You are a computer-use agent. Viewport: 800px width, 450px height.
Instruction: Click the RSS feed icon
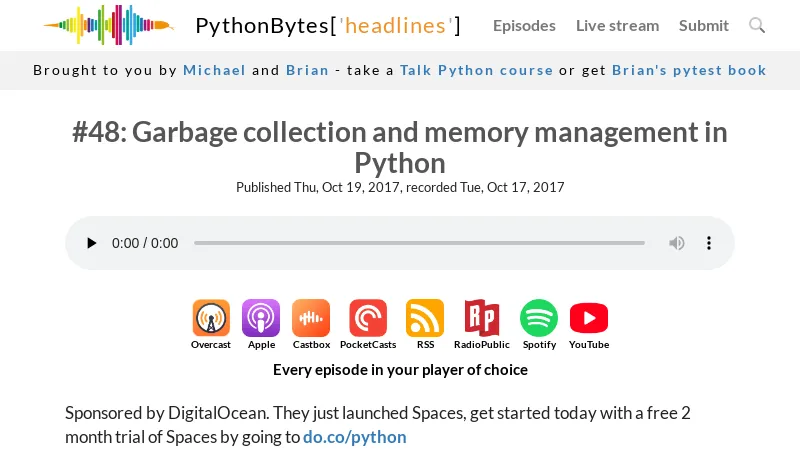pyautogui.click(x=425, y=319)
